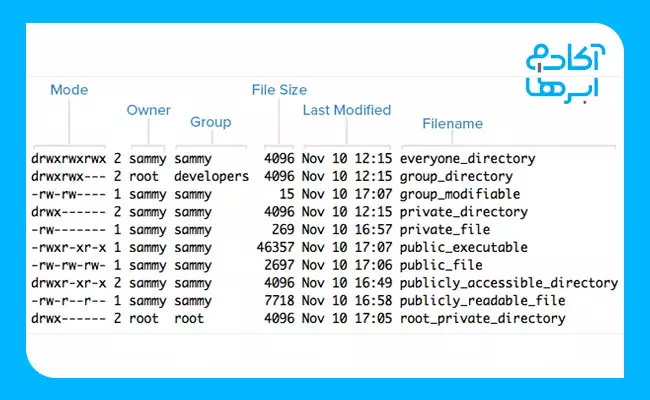Select the root_private_directory filename
The image size is (650, 400).
[482, 319]
